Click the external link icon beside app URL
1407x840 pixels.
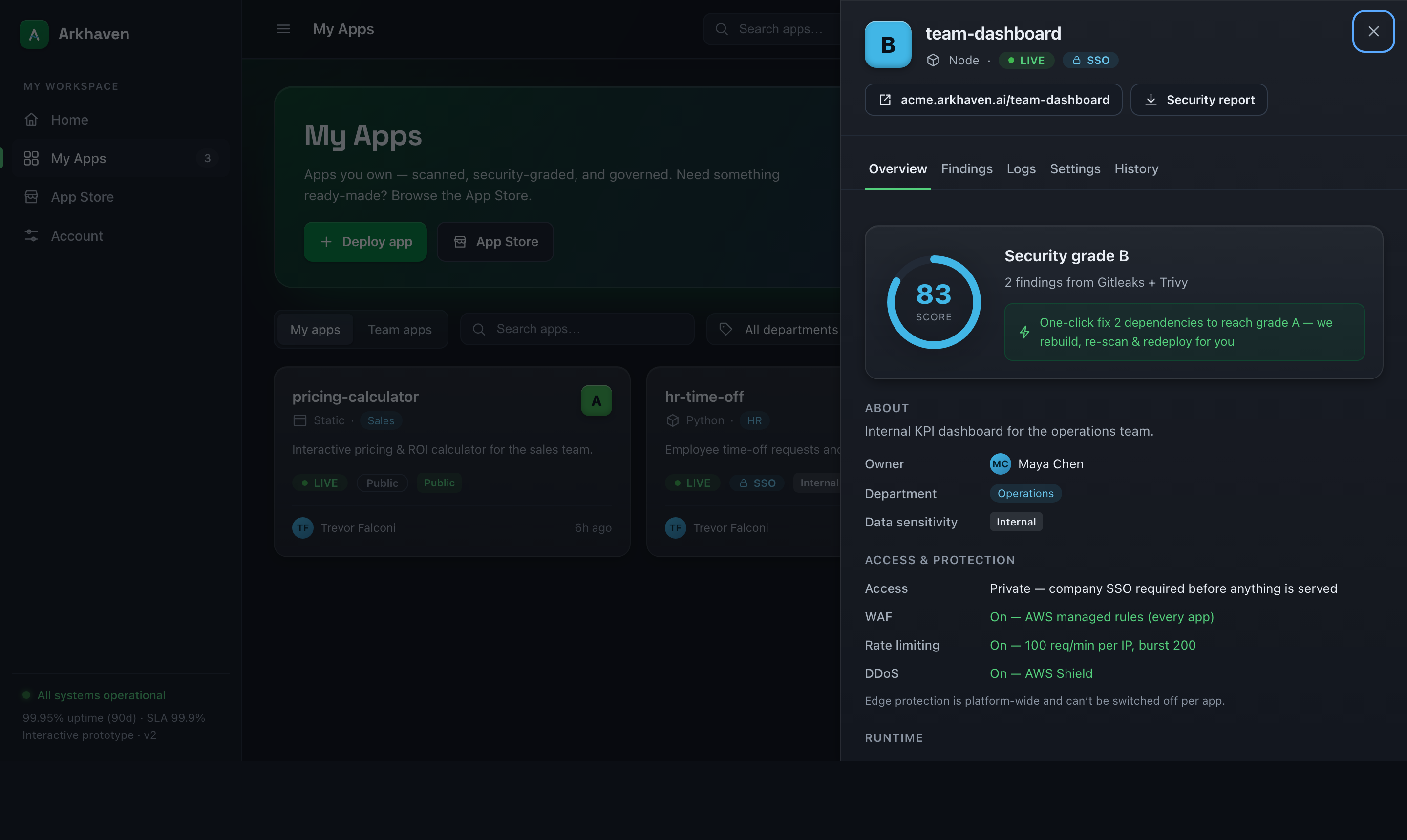(885, 100)
